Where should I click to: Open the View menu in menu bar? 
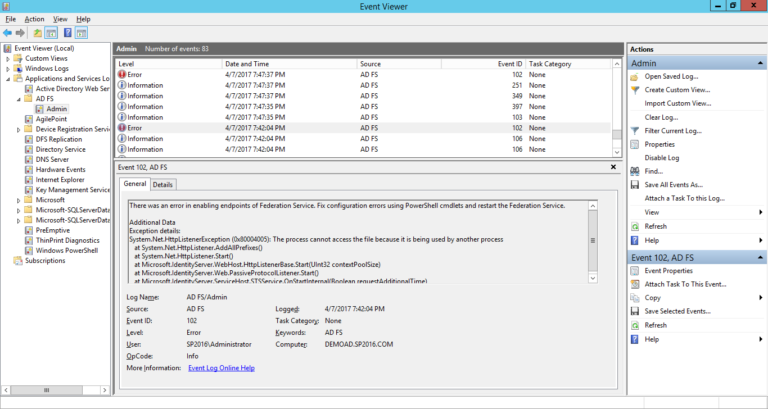coord(60,19)
